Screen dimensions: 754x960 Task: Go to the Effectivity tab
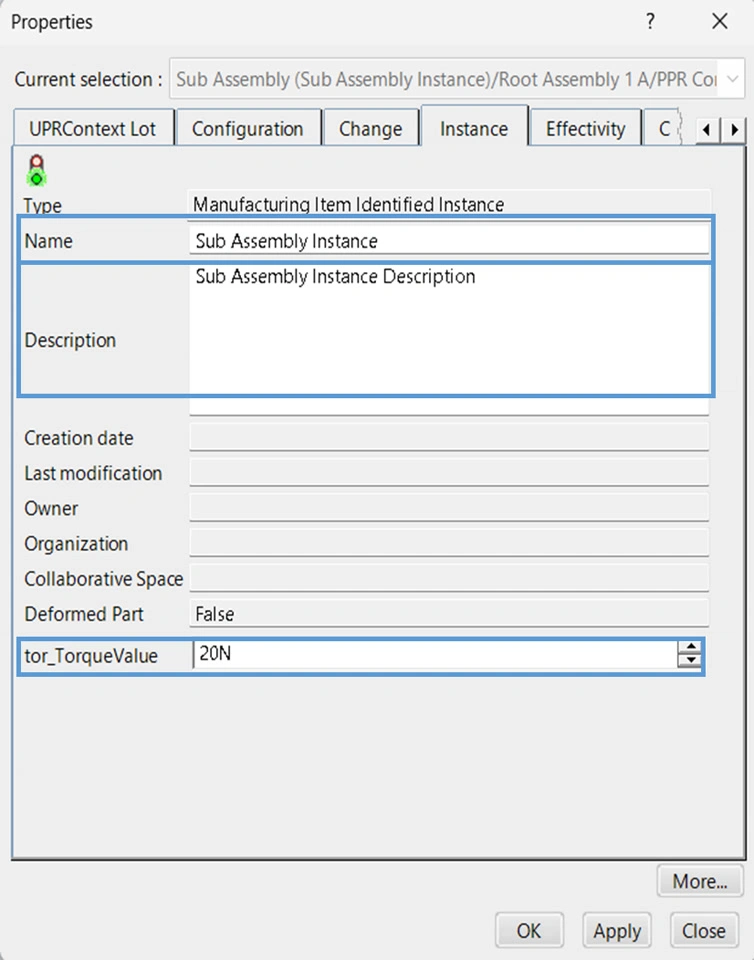coord(585,129)
